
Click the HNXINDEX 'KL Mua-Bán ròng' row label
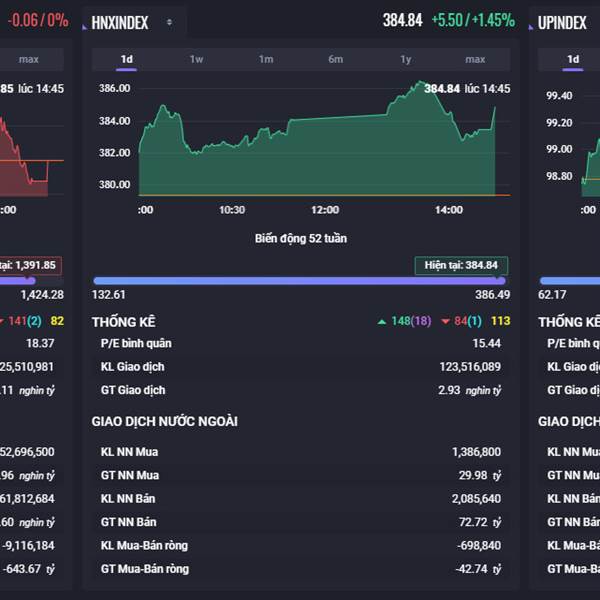(x=144, y=545)
